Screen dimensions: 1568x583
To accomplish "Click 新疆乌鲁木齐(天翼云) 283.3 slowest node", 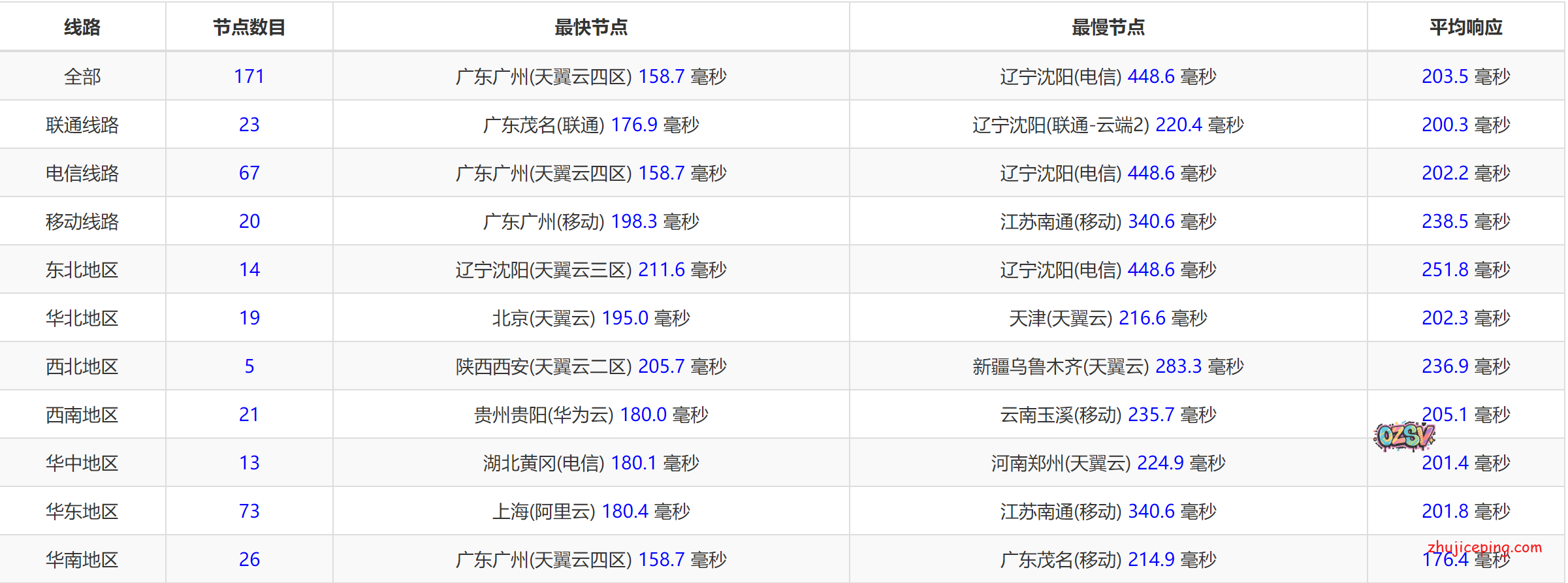I will (x=1108, y=366).
